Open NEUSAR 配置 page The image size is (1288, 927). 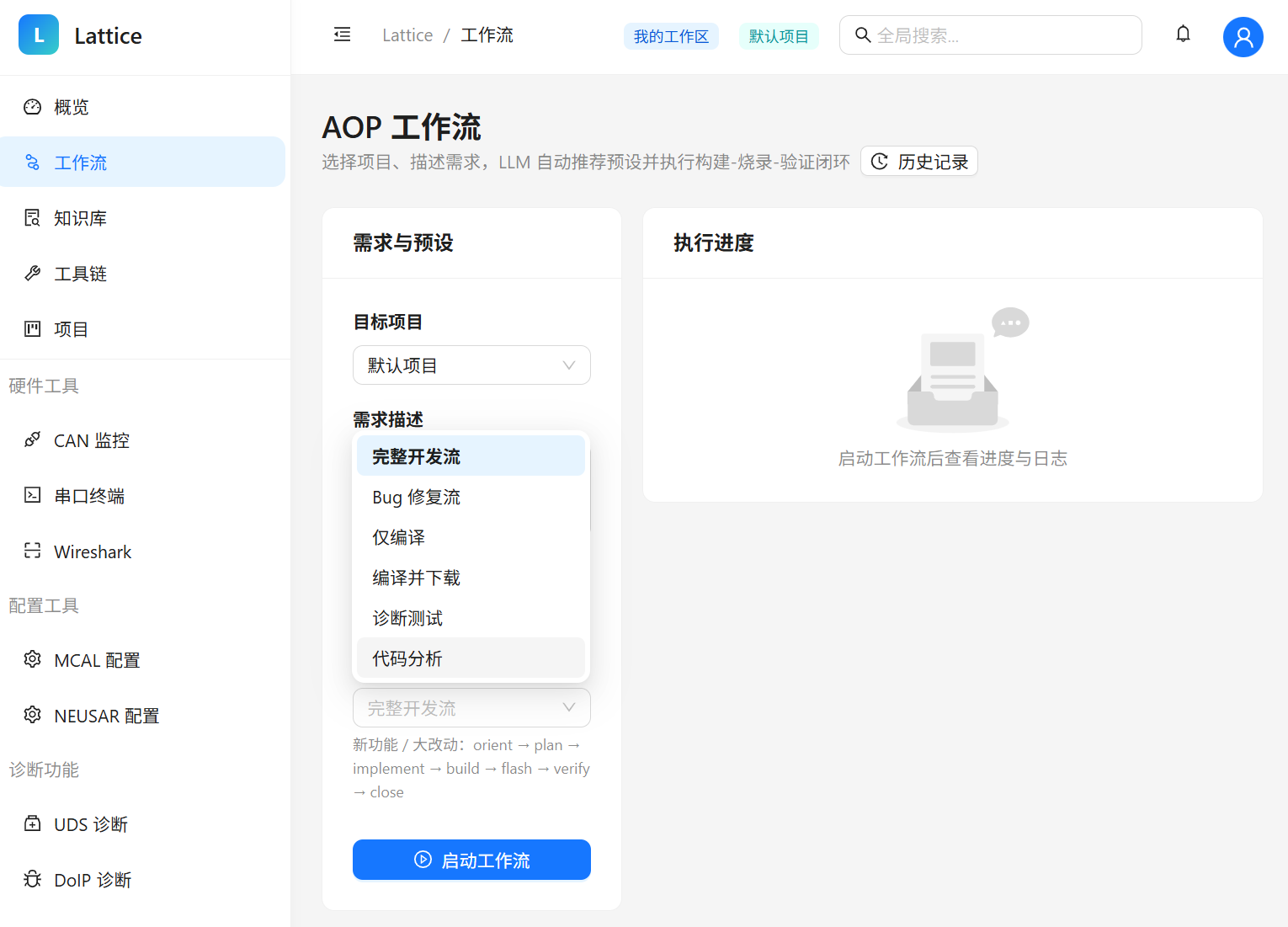143,716
